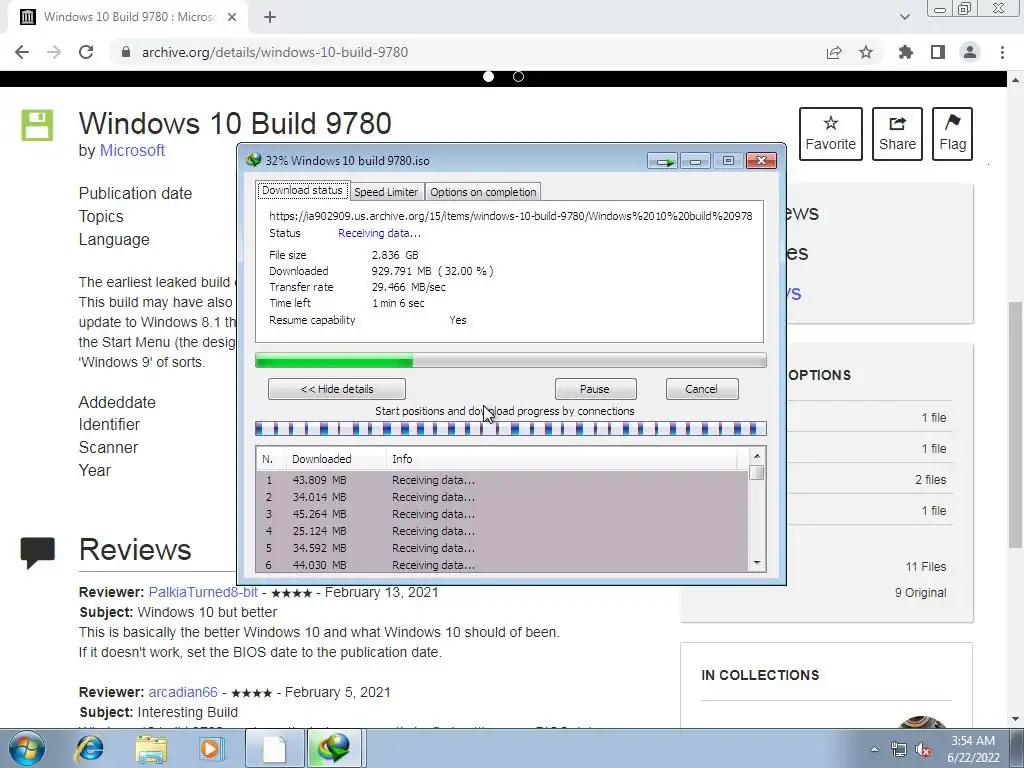Screen dimensions: 1024x768
Task: Click the Info column header
Action: click(x=562, y=459)
